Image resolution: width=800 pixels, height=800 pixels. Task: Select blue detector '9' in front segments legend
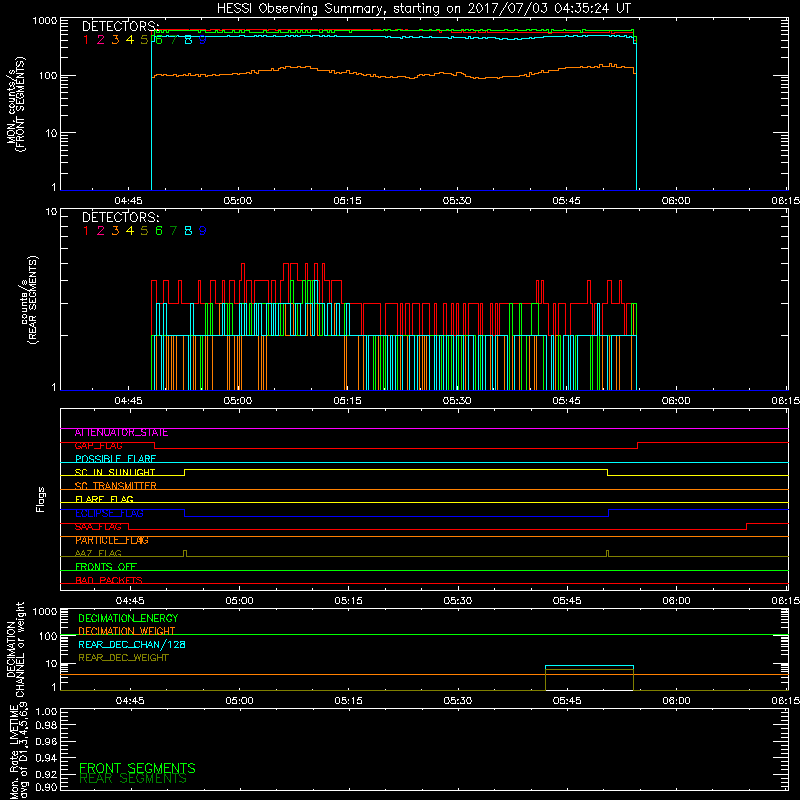pyautogui.click(x=203, y=40)
